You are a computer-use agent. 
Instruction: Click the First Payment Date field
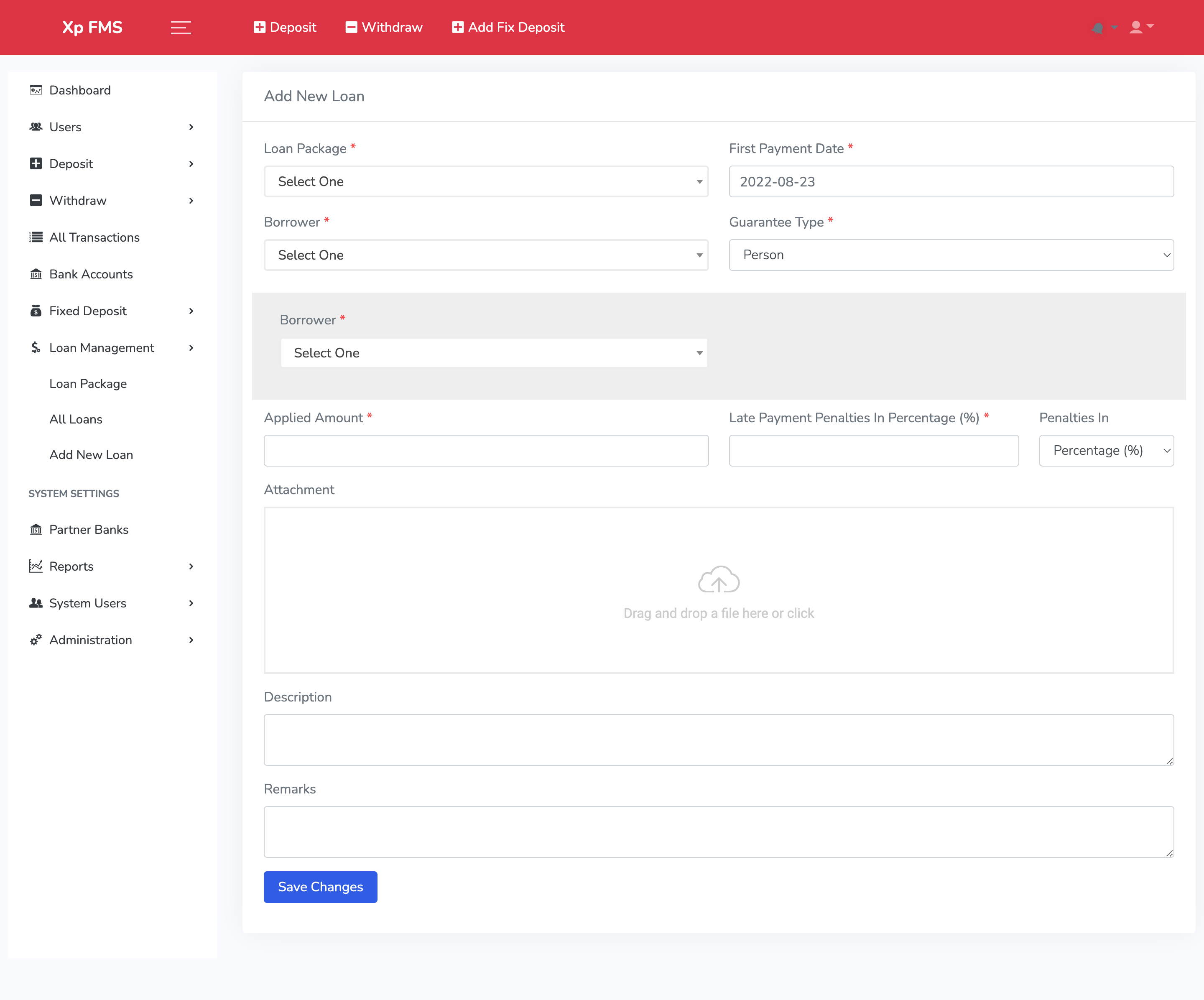point(951,181)
